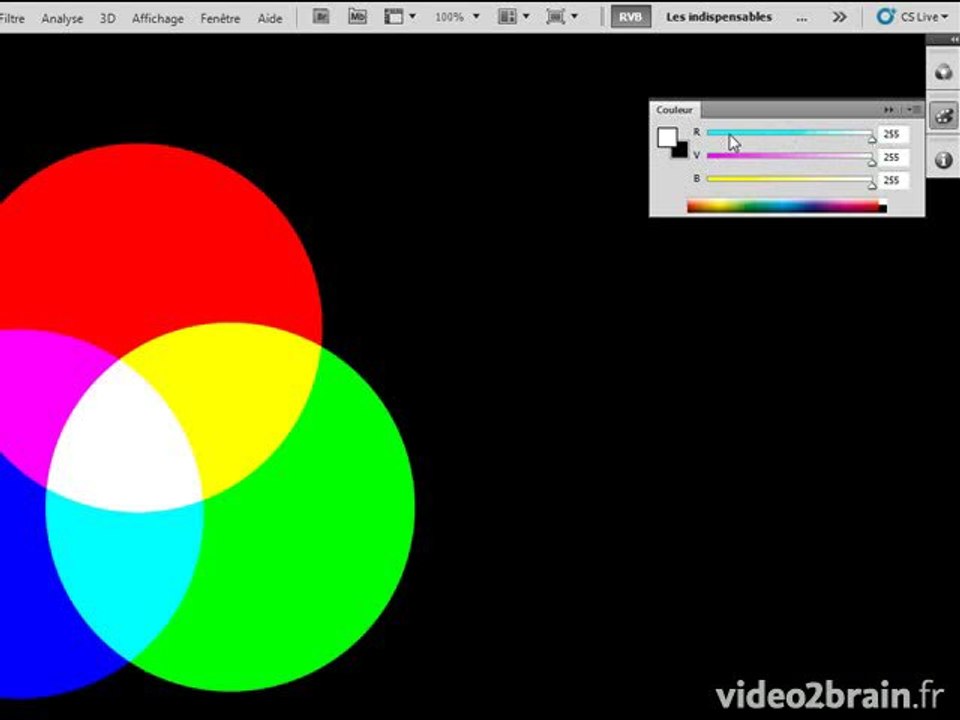Screen dimensions: 960x720
Task: Pick a color from the spectrum ramp
Action: point(783,206)
